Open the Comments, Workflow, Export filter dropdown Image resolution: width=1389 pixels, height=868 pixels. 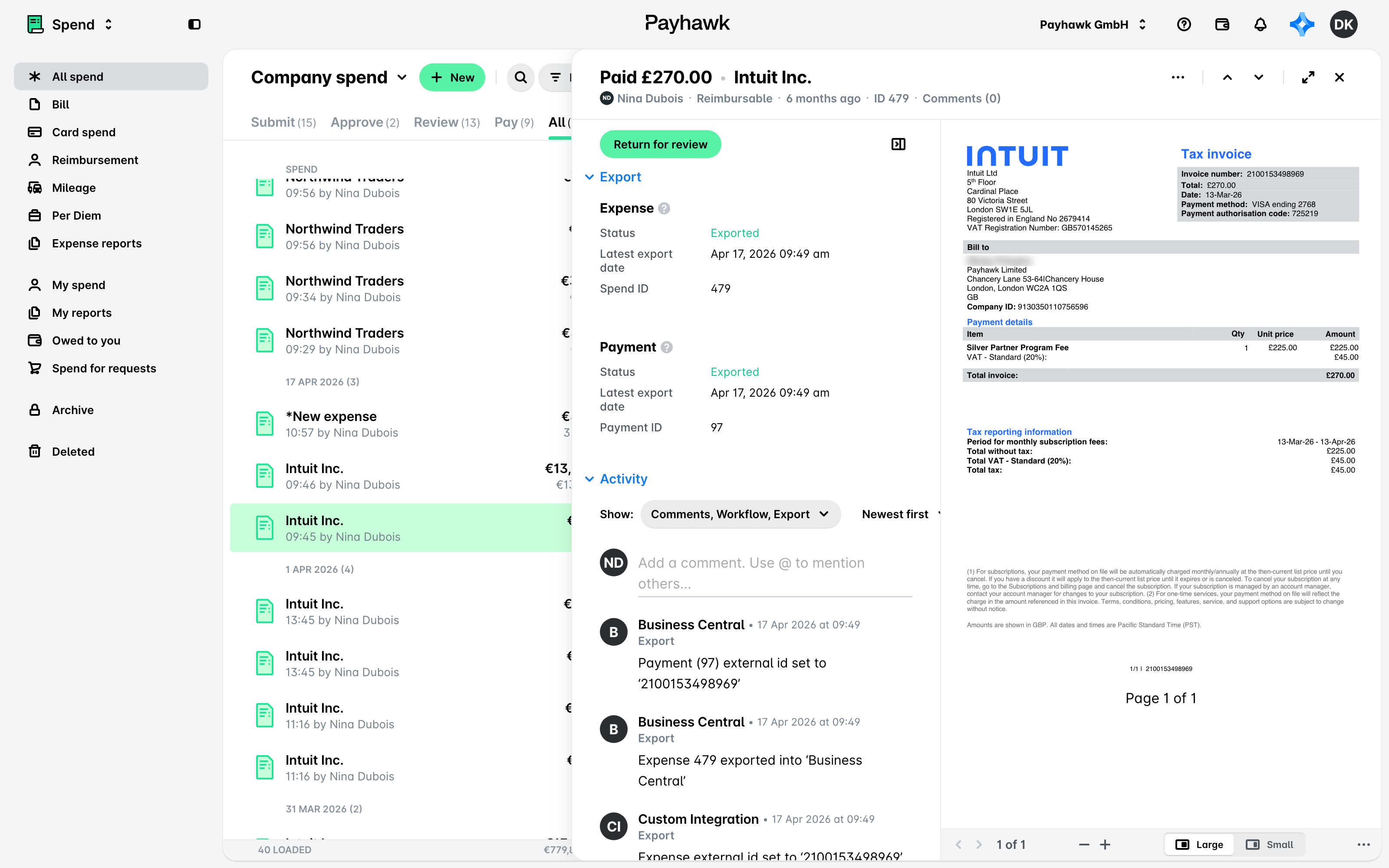click(740, 514)
